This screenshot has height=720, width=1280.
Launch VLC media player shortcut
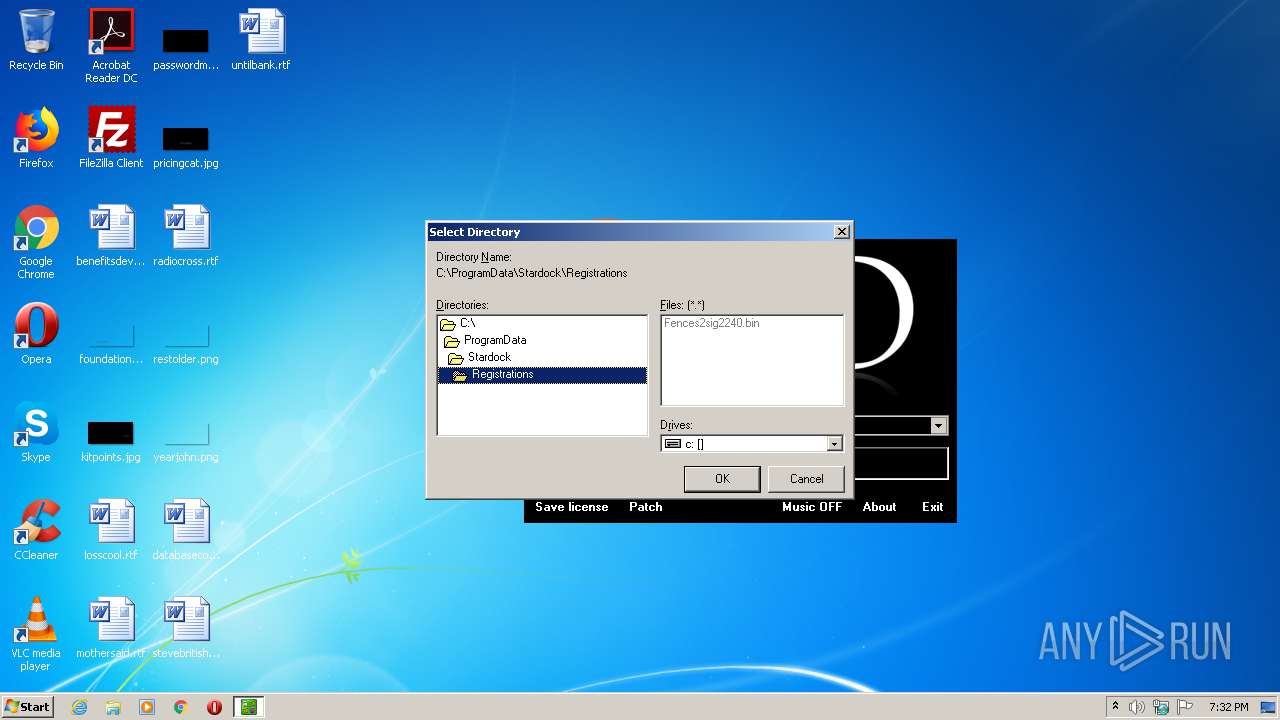pyautogui.click(x=36, y=633)
